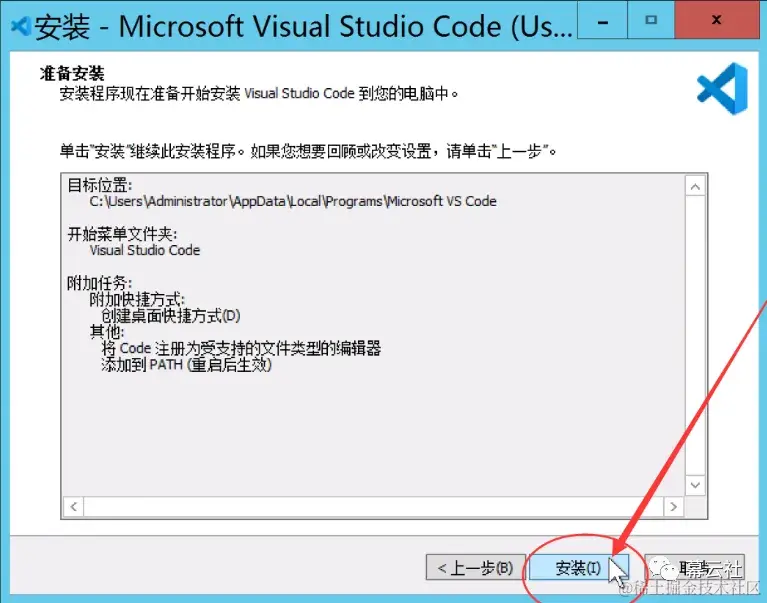Click the VS Code icon in title bar

(x=21, y=26)
